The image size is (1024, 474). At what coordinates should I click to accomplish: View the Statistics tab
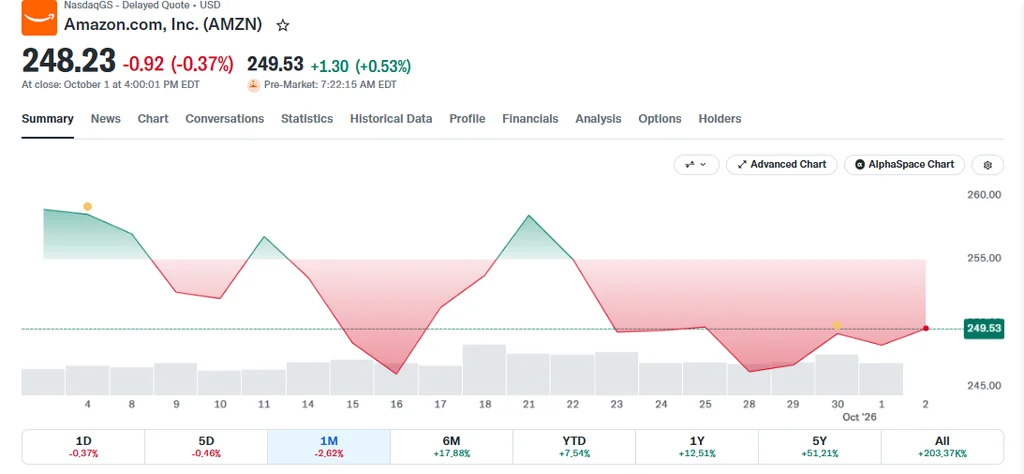(x=307, y=119)
